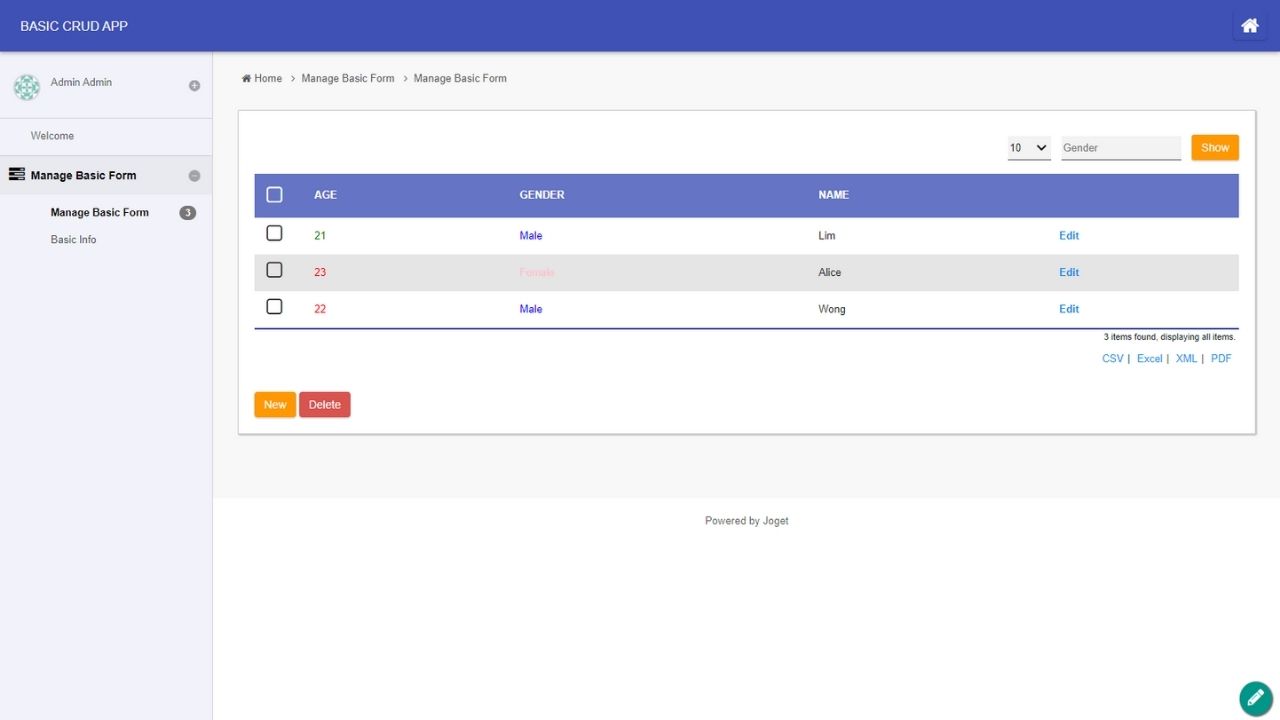Open the page size dropdown showing 10
Image resolution: width=1280 pixels, height=720 pixels.
pos(1028,148)
